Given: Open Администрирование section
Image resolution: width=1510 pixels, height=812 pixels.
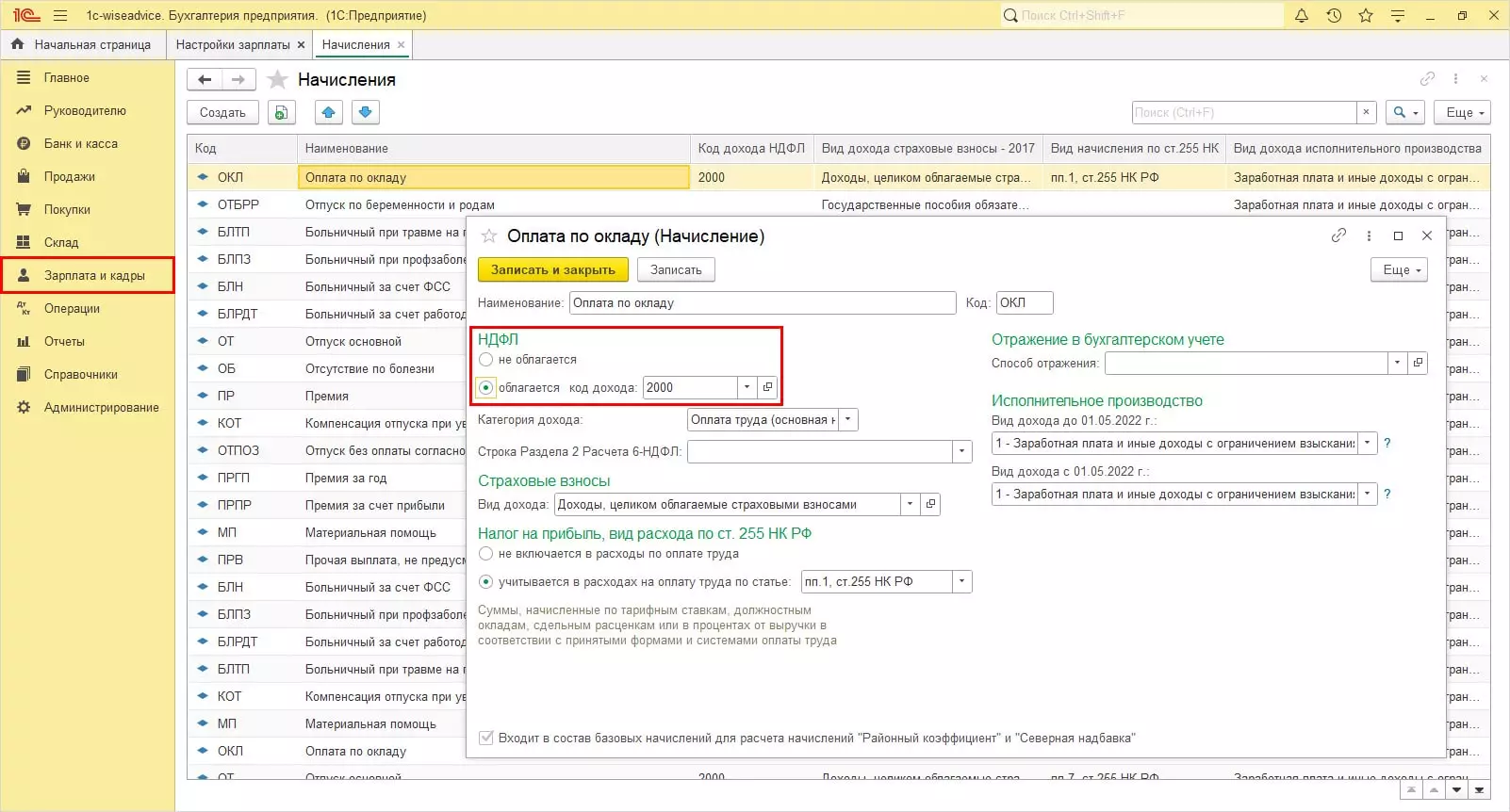Looking at the screenshot, I should [87, 408].
